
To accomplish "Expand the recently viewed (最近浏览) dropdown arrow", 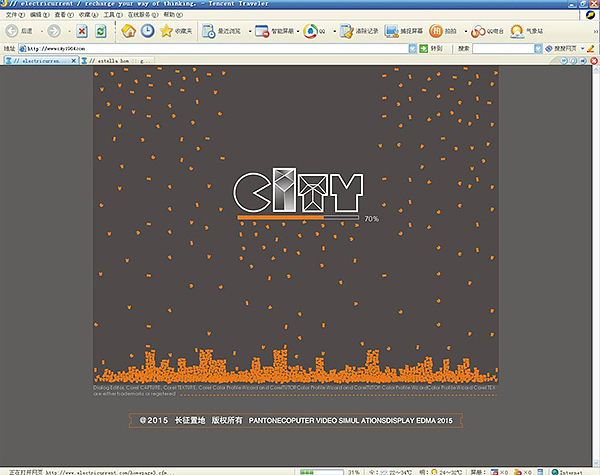I will tap(250, 31).
